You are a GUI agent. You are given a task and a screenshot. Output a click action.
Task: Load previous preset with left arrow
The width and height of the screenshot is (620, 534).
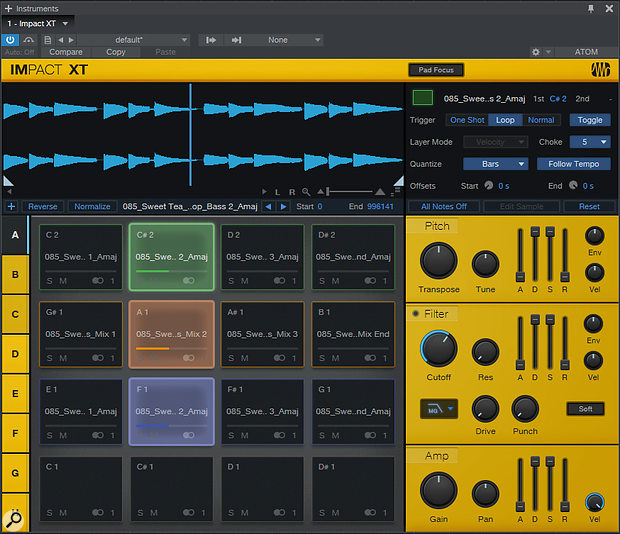(x=60, y=40)
